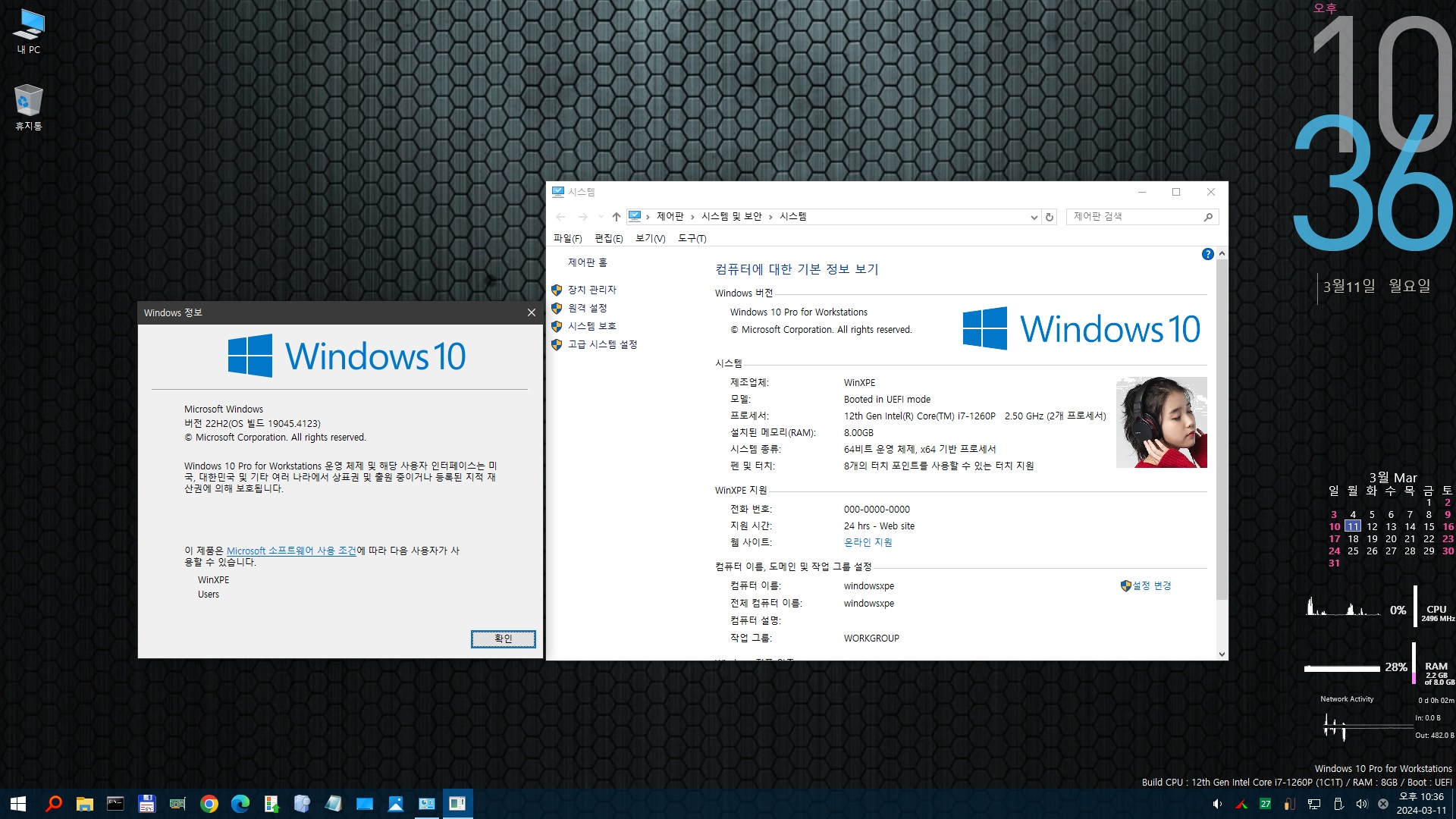Open recent locations dropdown arrow
The height and width of the screenshot is (819, 1456).
(601, 217)
